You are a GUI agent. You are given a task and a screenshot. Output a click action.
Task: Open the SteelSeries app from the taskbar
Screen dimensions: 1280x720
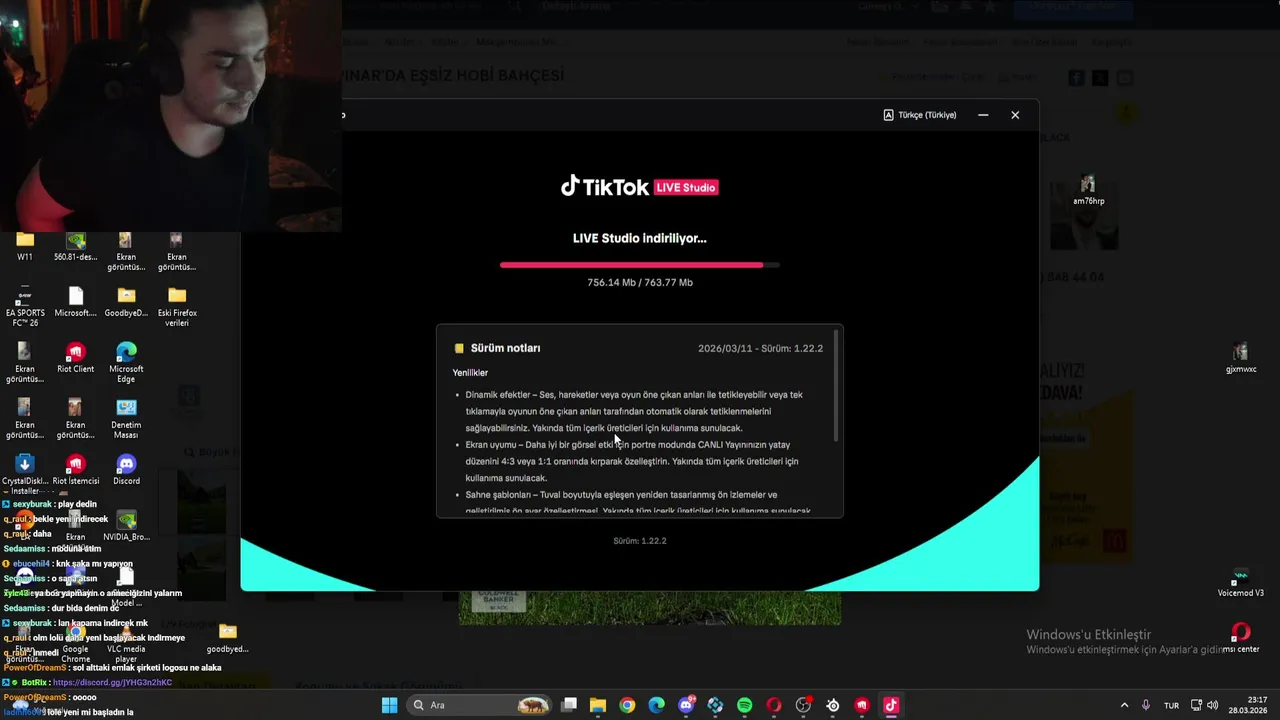833,705
